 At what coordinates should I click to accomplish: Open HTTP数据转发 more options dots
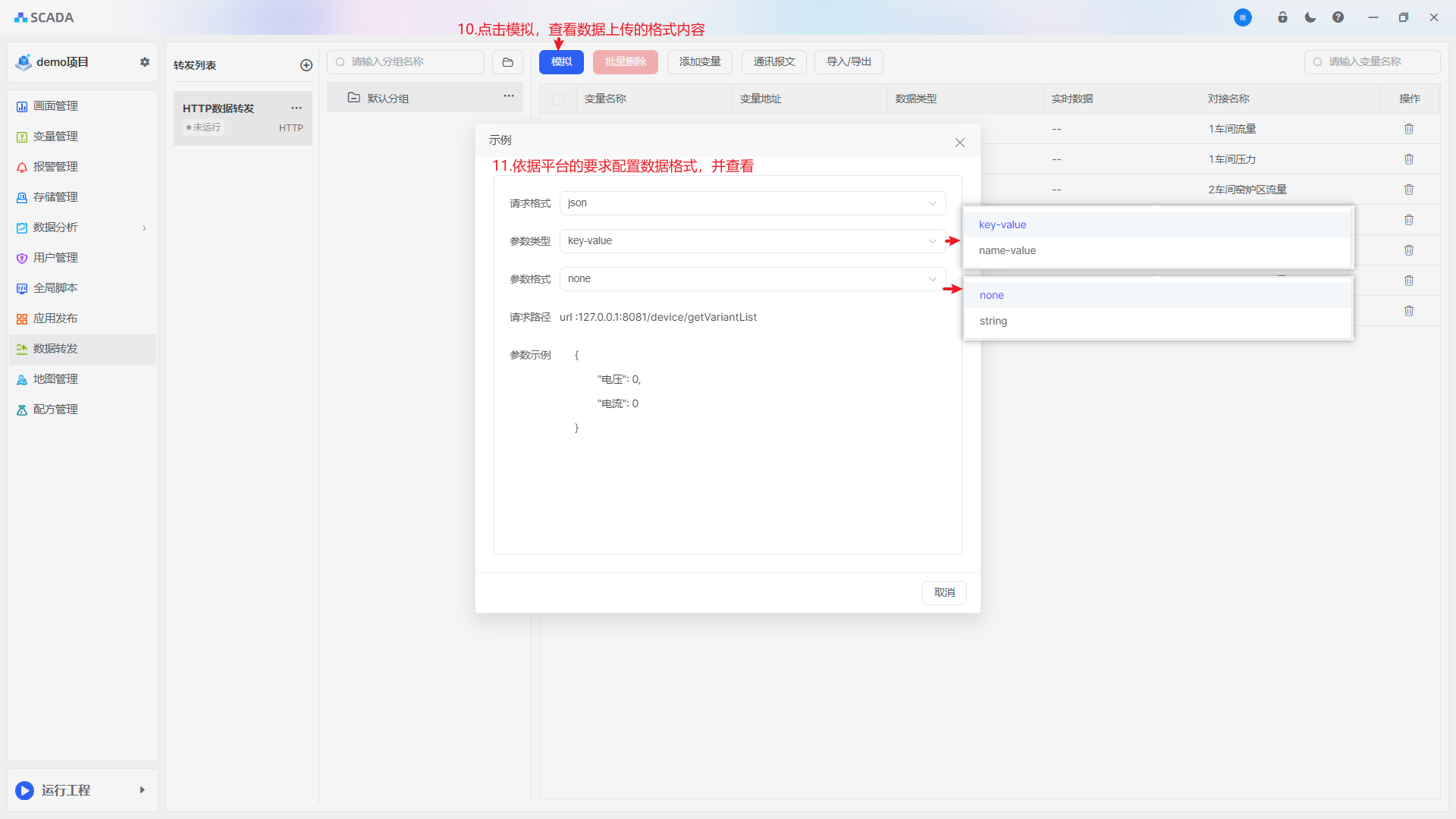point(297,108)
